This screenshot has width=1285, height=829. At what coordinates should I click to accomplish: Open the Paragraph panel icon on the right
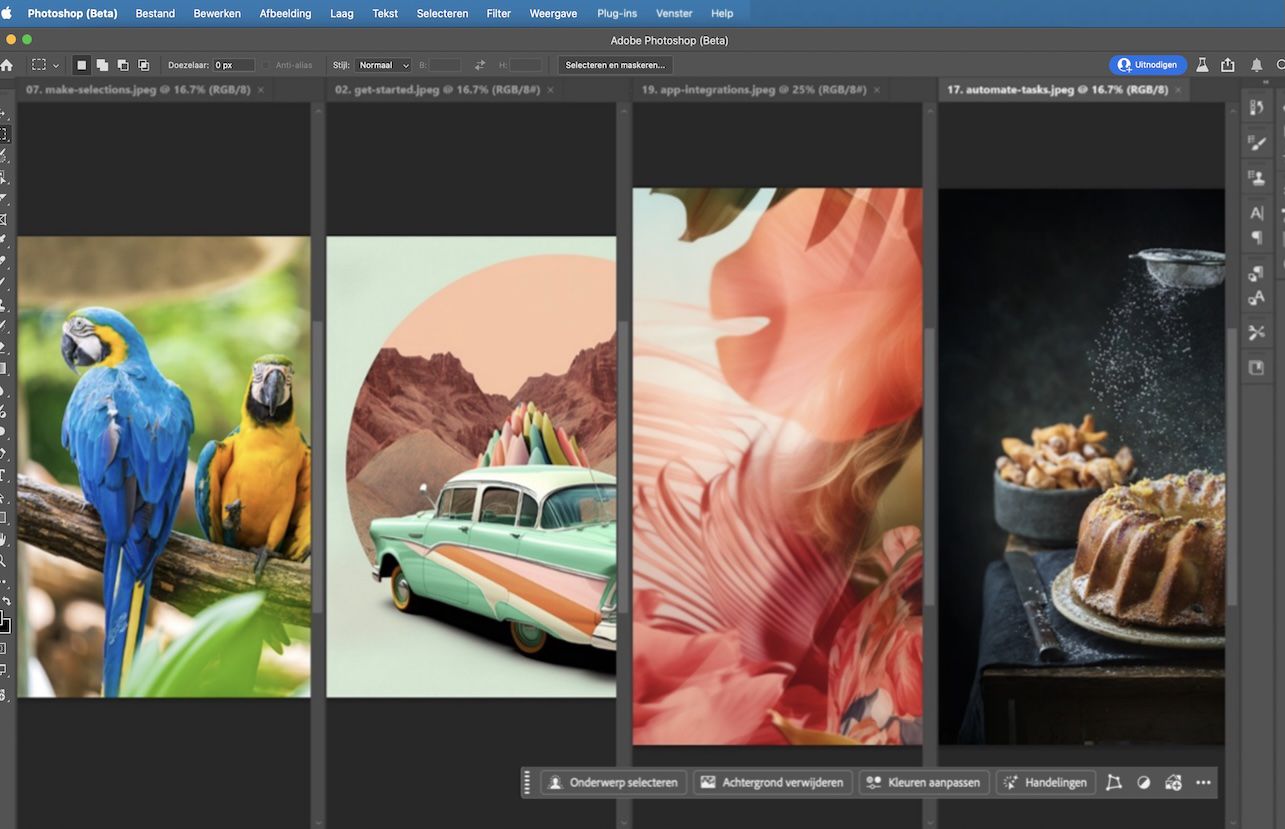pyautogui.click(x=1257, y=236)
